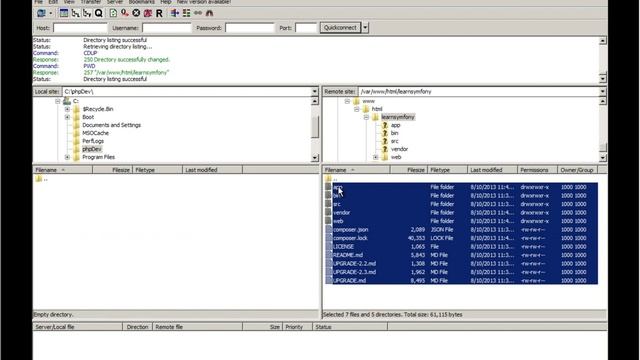Viewport: 640px width, 360px height.
Task: Click the Host input field
Action: pyautogui.click(x=80, y=28)
